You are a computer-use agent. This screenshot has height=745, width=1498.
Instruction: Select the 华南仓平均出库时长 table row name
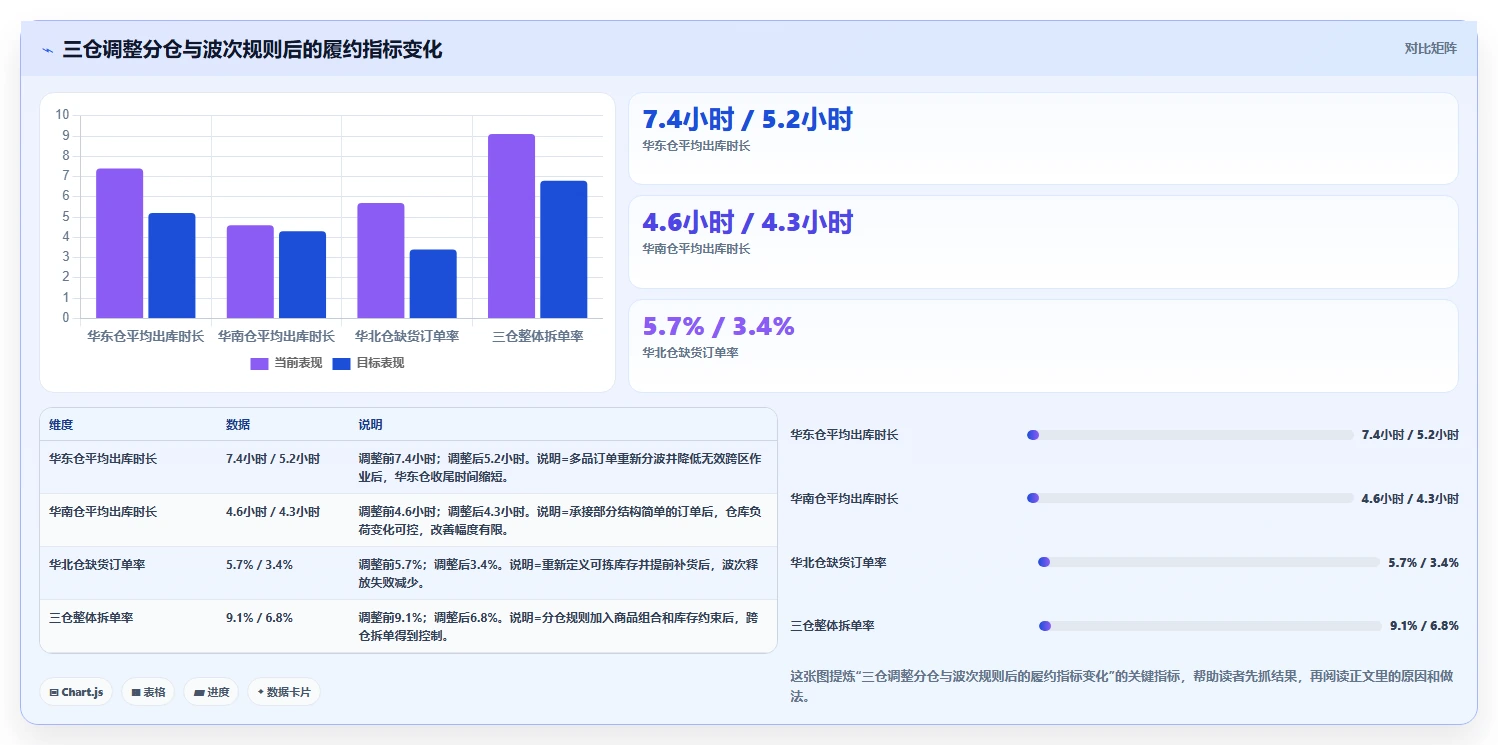click(103, 512)
